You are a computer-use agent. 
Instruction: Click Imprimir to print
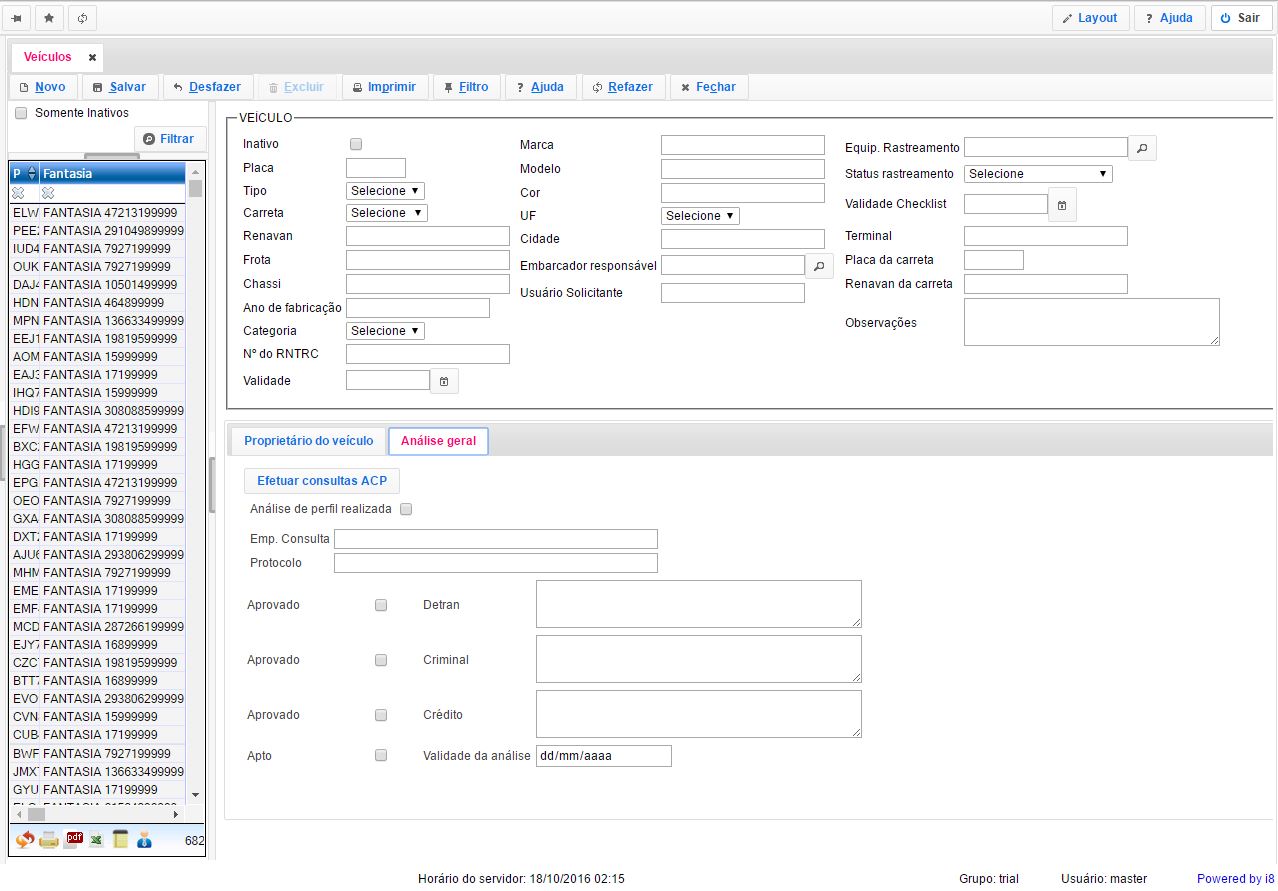(x=385, y=87)
